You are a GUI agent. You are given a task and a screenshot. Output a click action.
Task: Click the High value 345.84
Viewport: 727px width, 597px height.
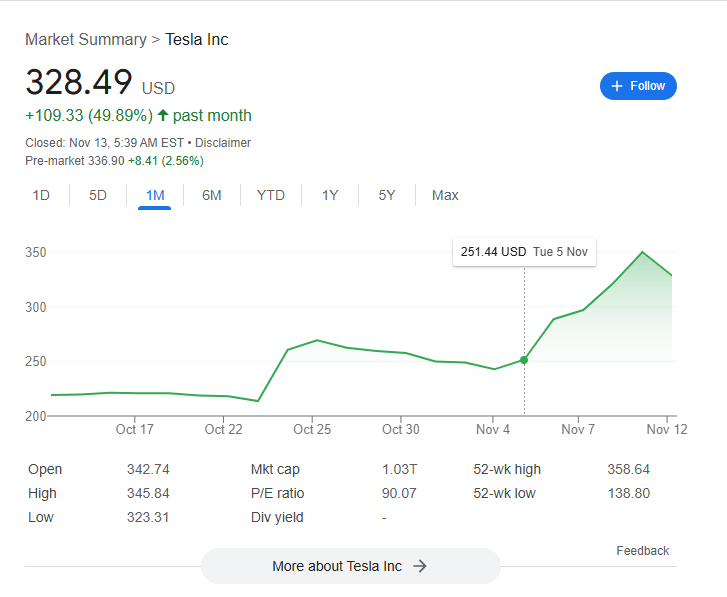tap(148, 493)
